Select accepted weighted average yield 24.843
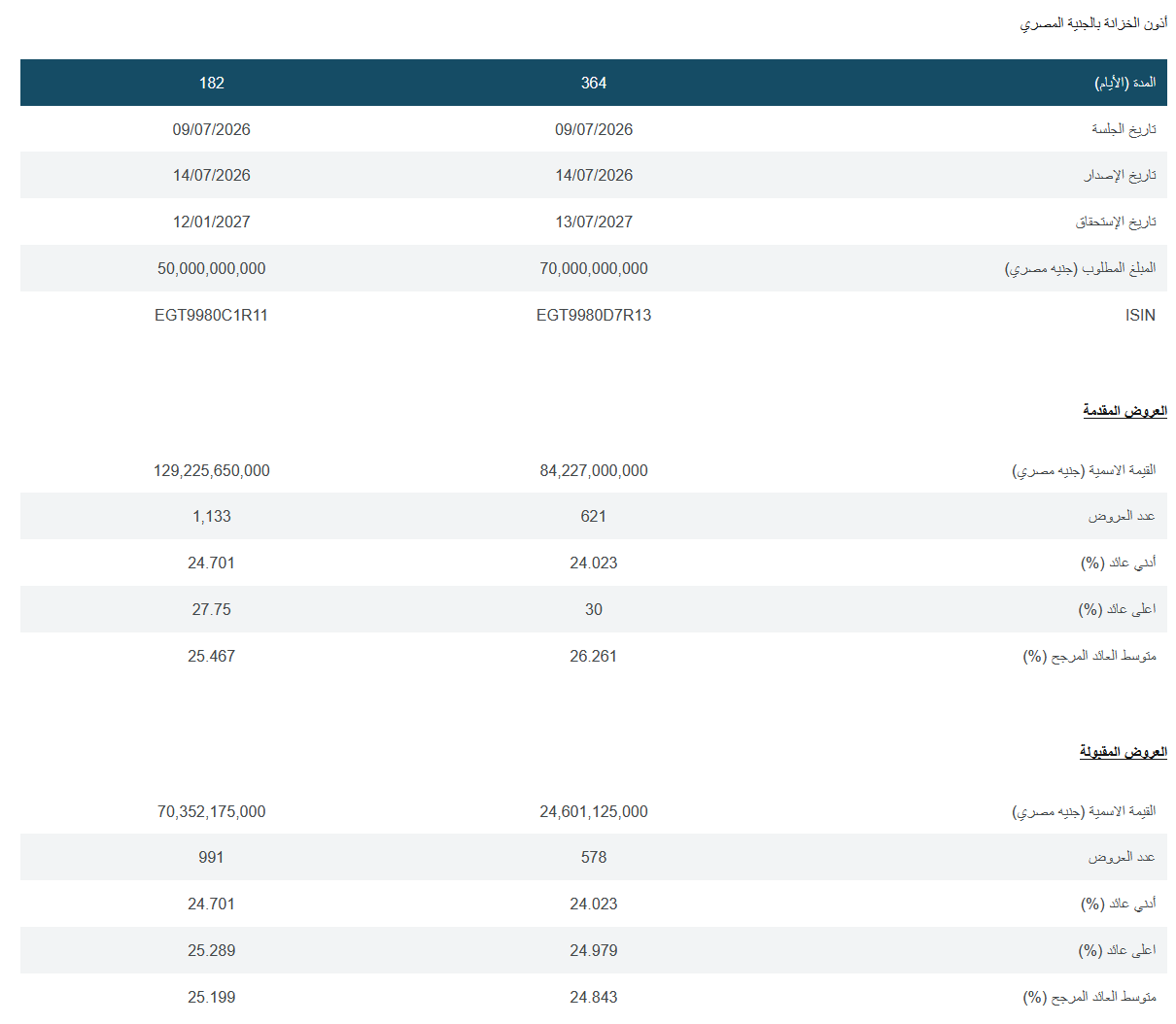The image size is (1176, 1024). tap(594, 997)
